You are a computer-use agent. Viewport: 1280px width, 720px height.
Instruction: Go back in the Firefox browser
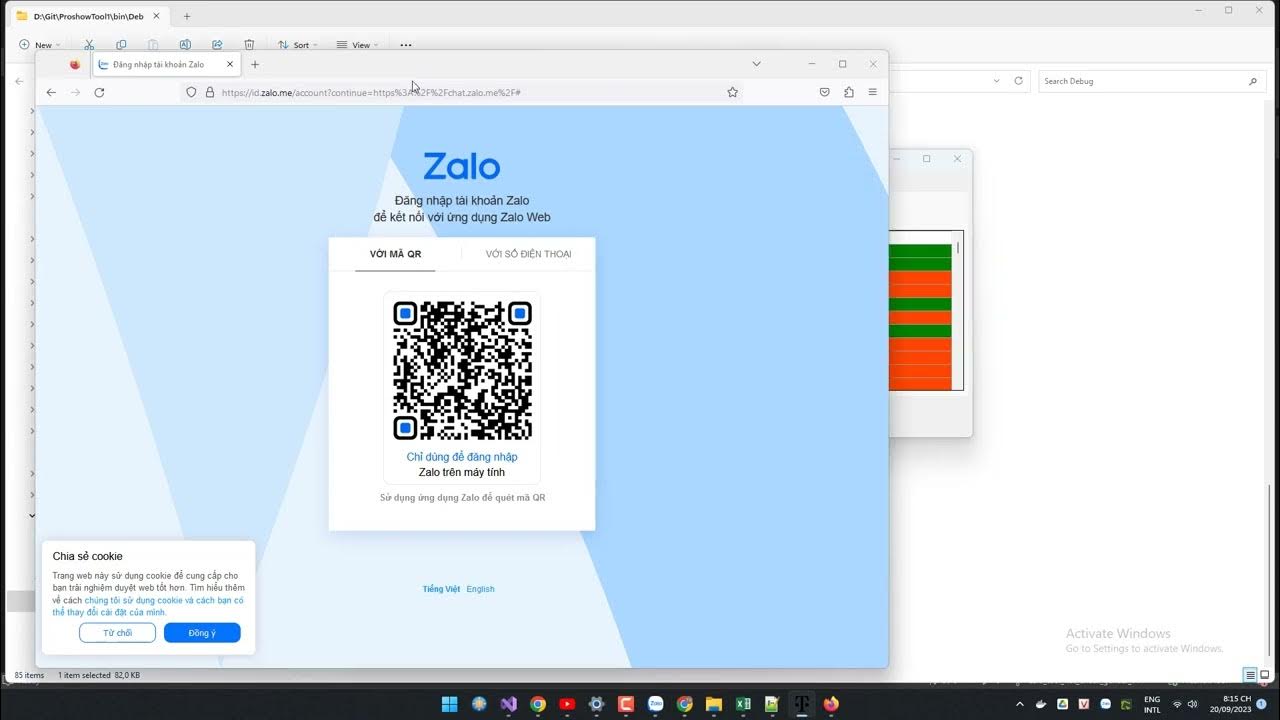click(x=51, y=92)
